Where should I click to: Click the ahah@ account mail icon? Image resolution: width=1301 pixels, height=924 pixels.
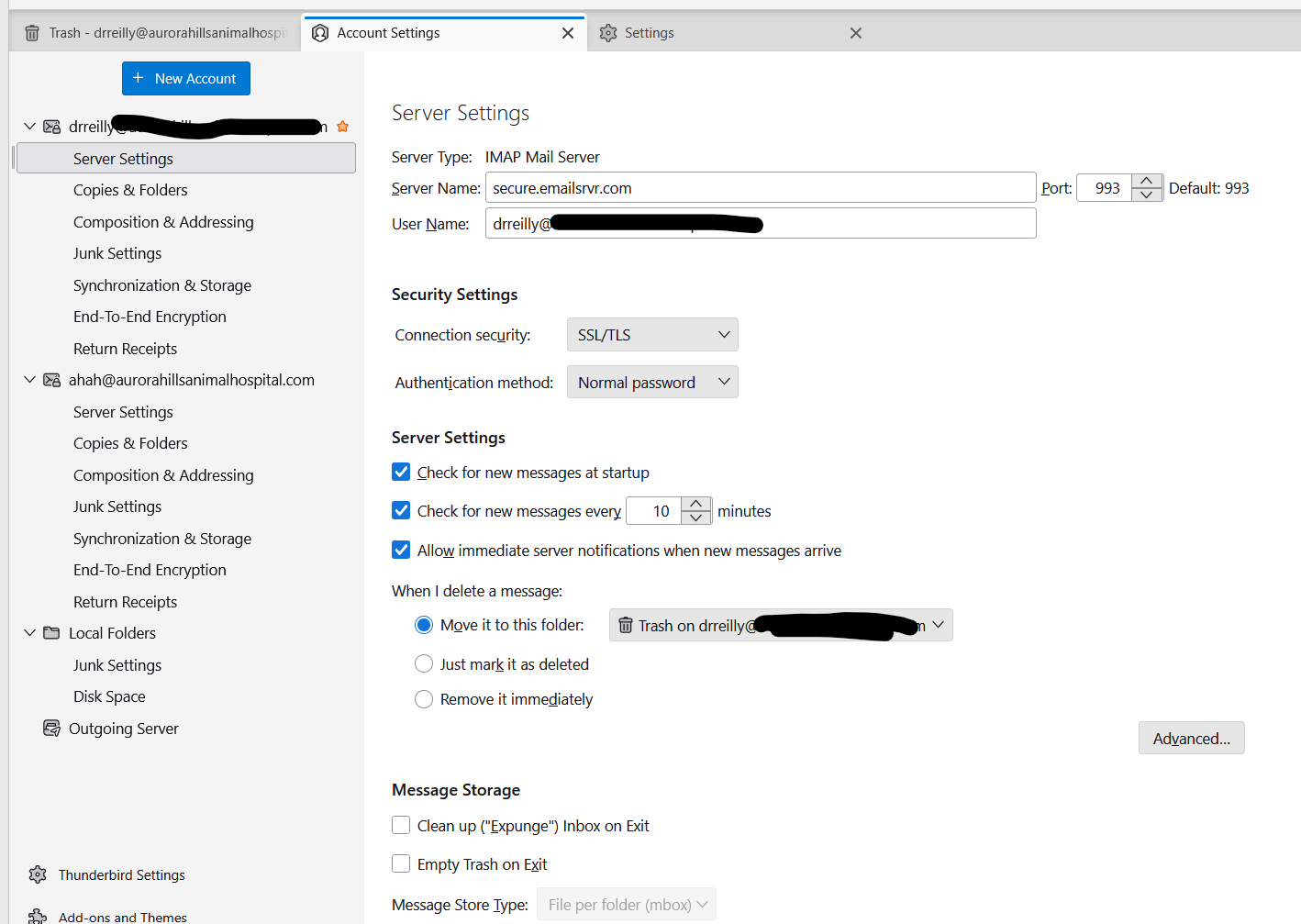(52, 380)
